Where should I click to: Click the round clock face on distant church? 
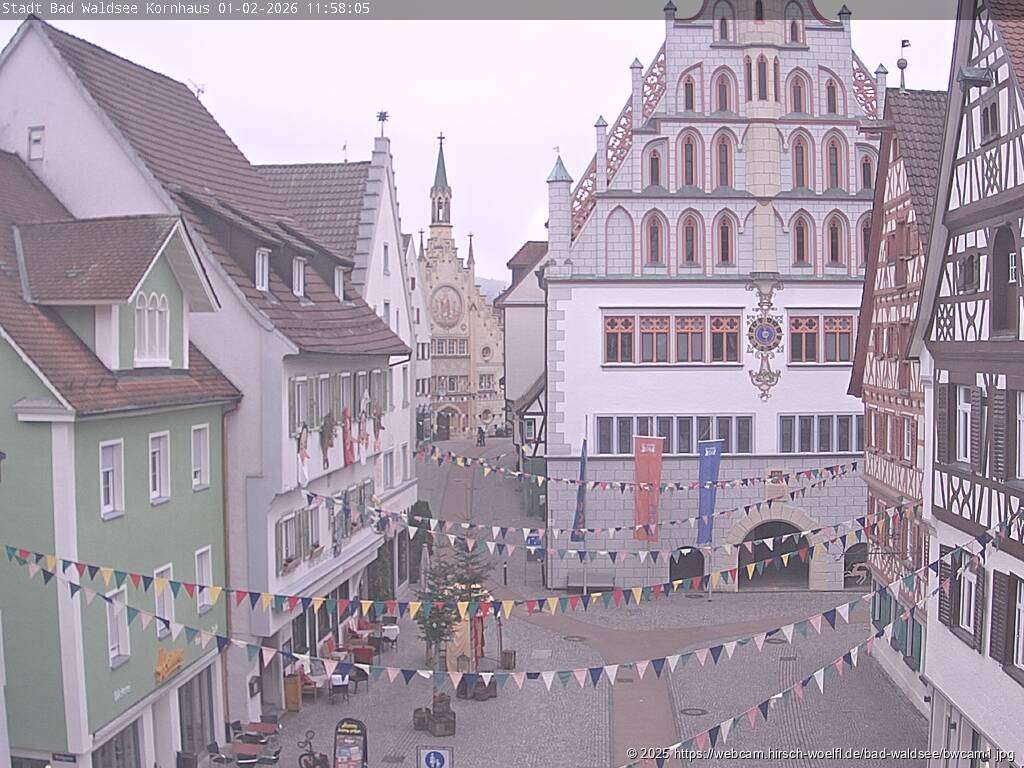[x=446, y=306]
